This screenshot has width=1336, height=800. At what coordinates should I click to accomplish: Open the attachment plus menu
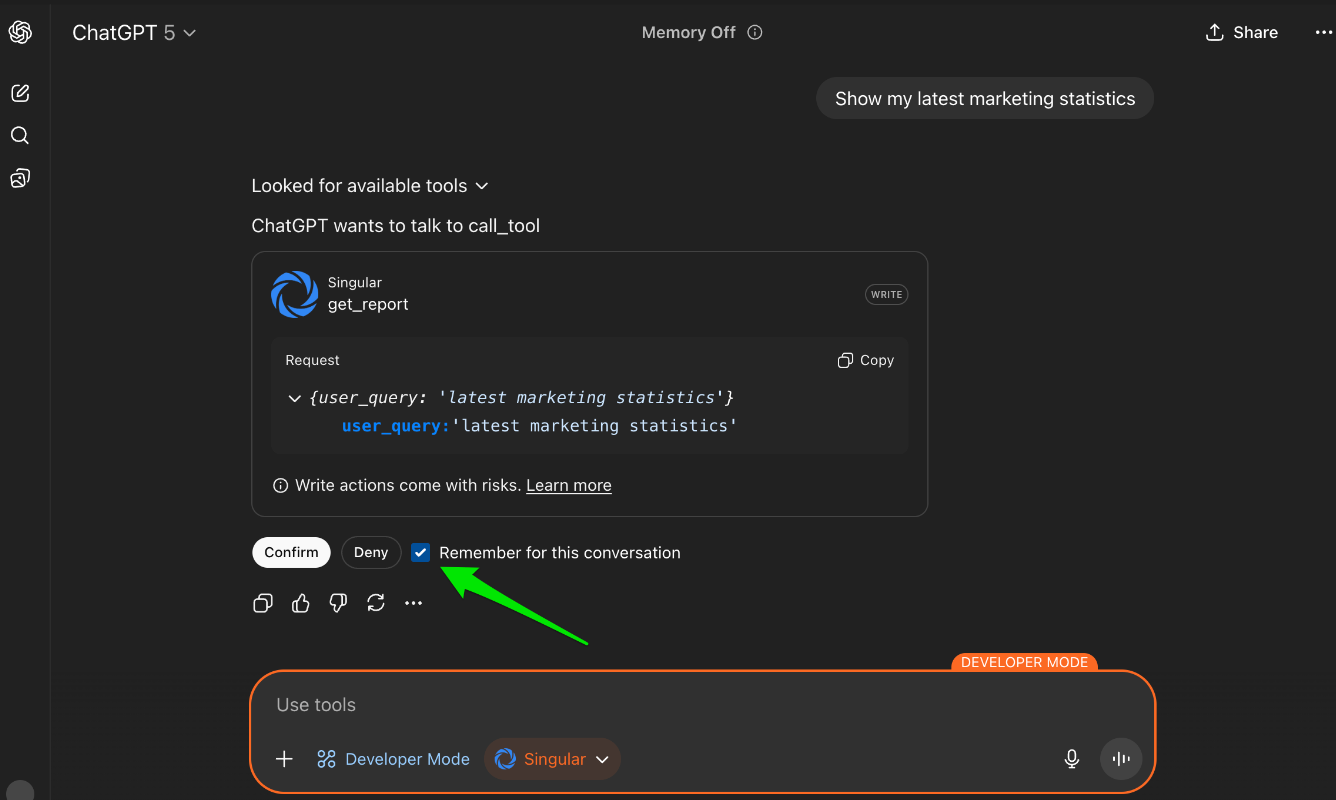point(284,758)
